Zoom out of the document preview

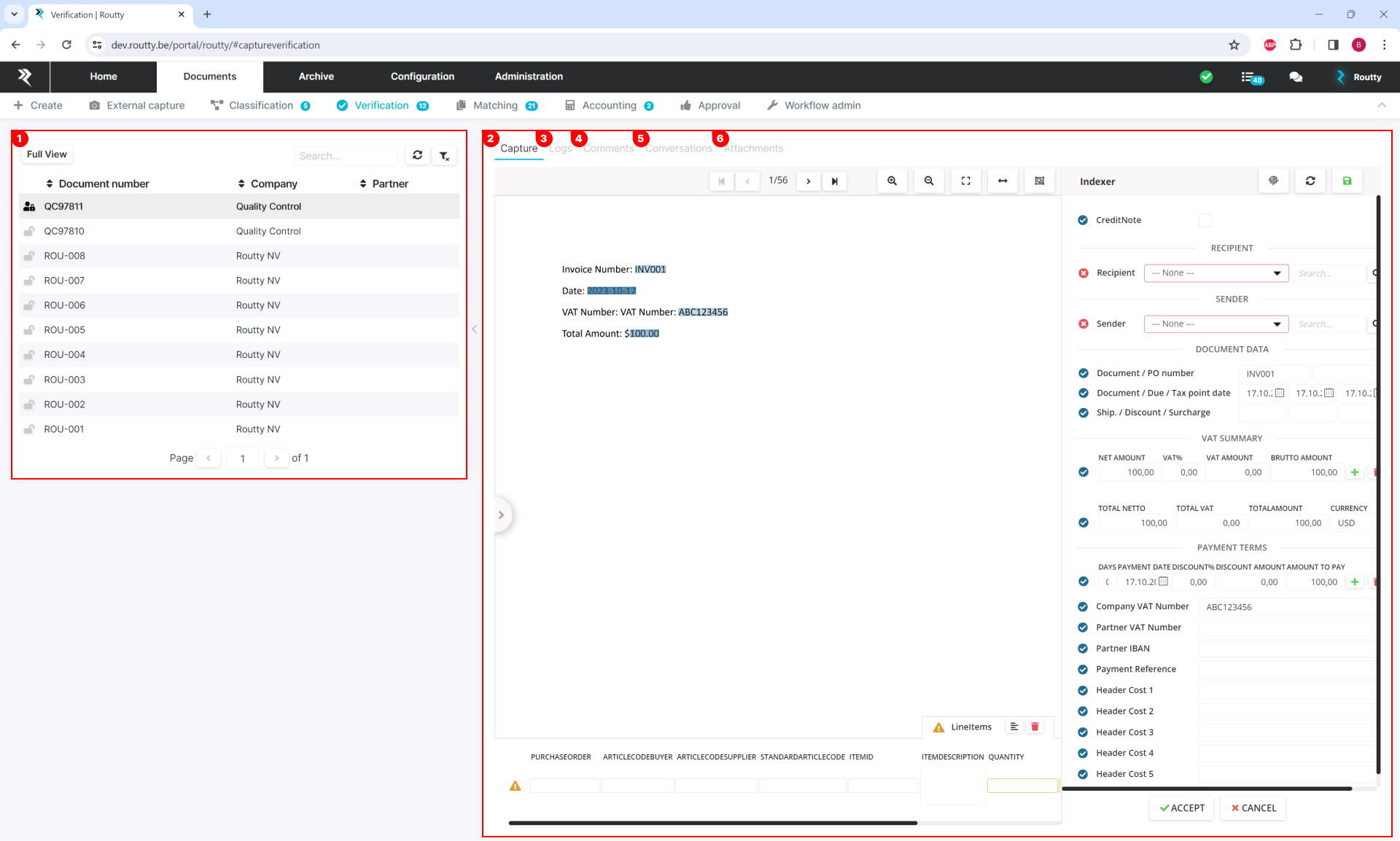coord(929,181)
